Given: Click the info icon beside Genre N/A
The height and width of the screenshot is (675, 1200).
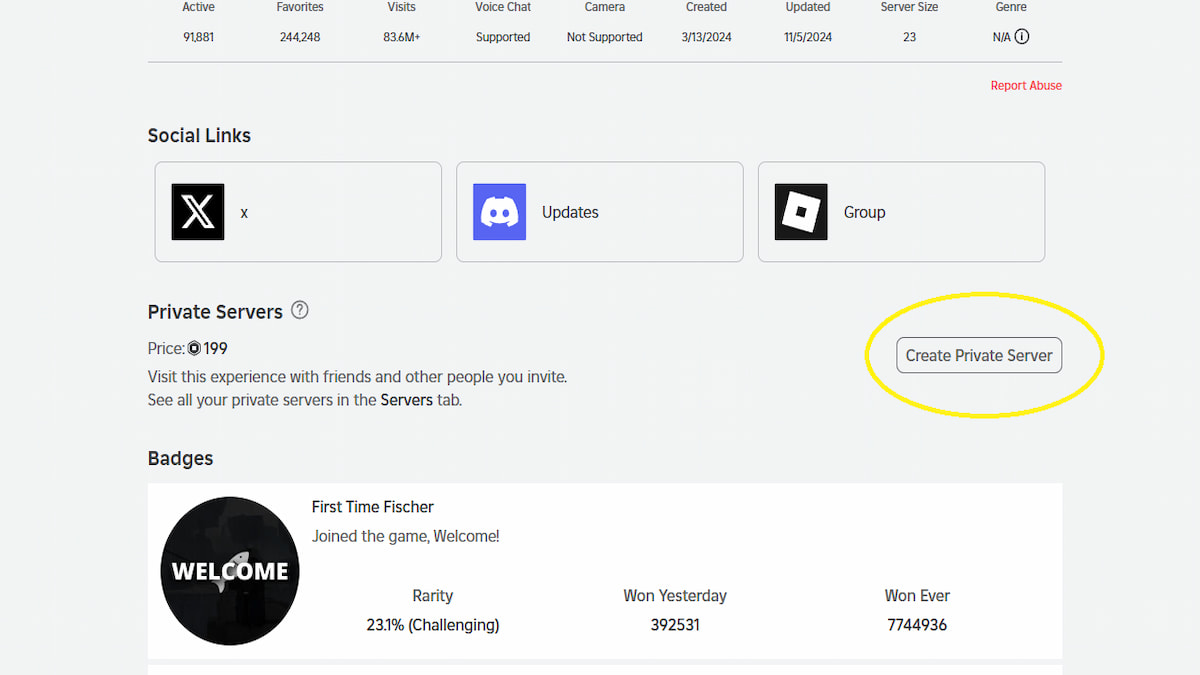Looking at the screenshot, I should pyautogui.click(x=1022, y=37).
